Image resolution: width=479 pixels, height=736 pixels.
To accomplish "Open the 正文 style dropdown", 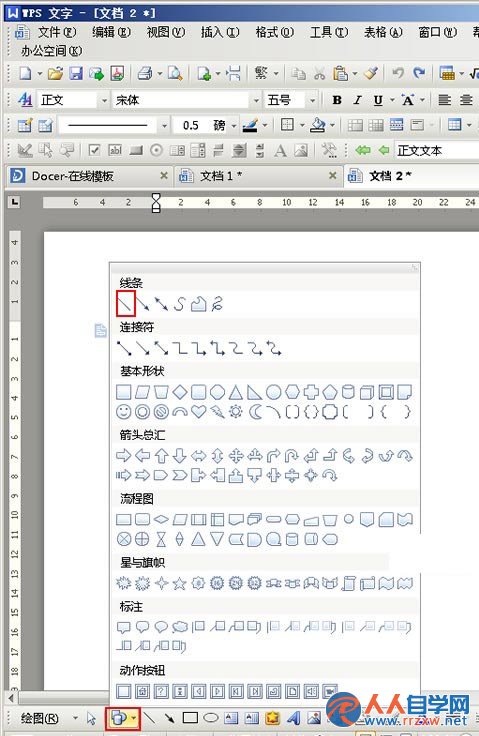I will tap(104, 100).
